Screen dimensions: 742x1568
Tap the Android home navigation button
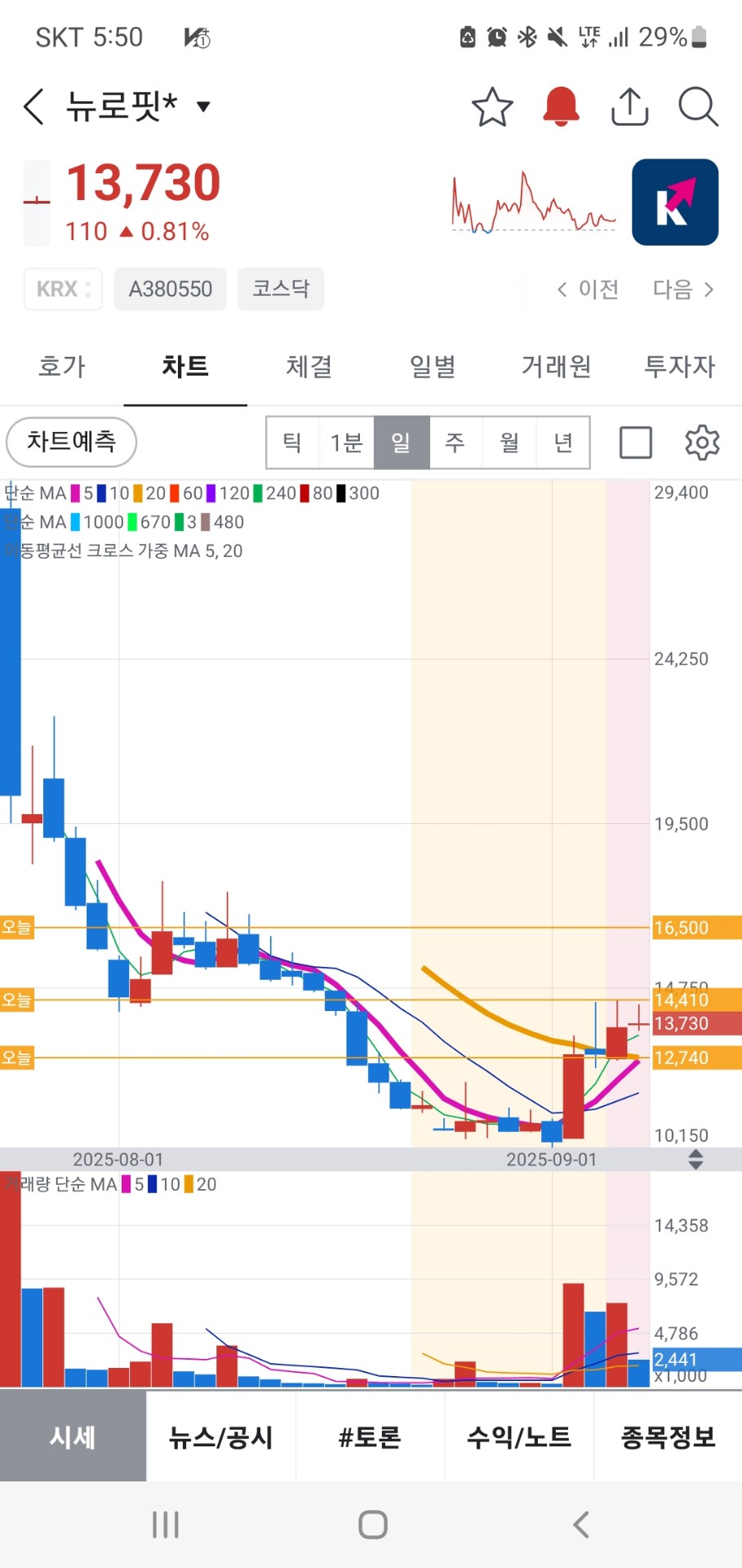[372, 1524]
